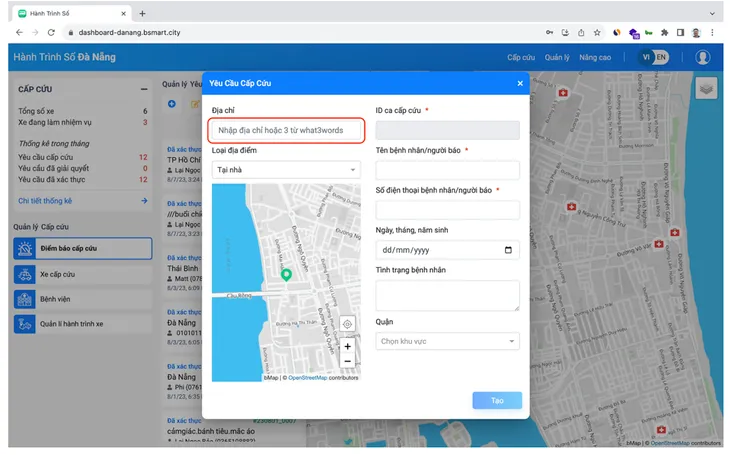Click the Tạo button
Screen dimensions: 730x455
[497, 401]
